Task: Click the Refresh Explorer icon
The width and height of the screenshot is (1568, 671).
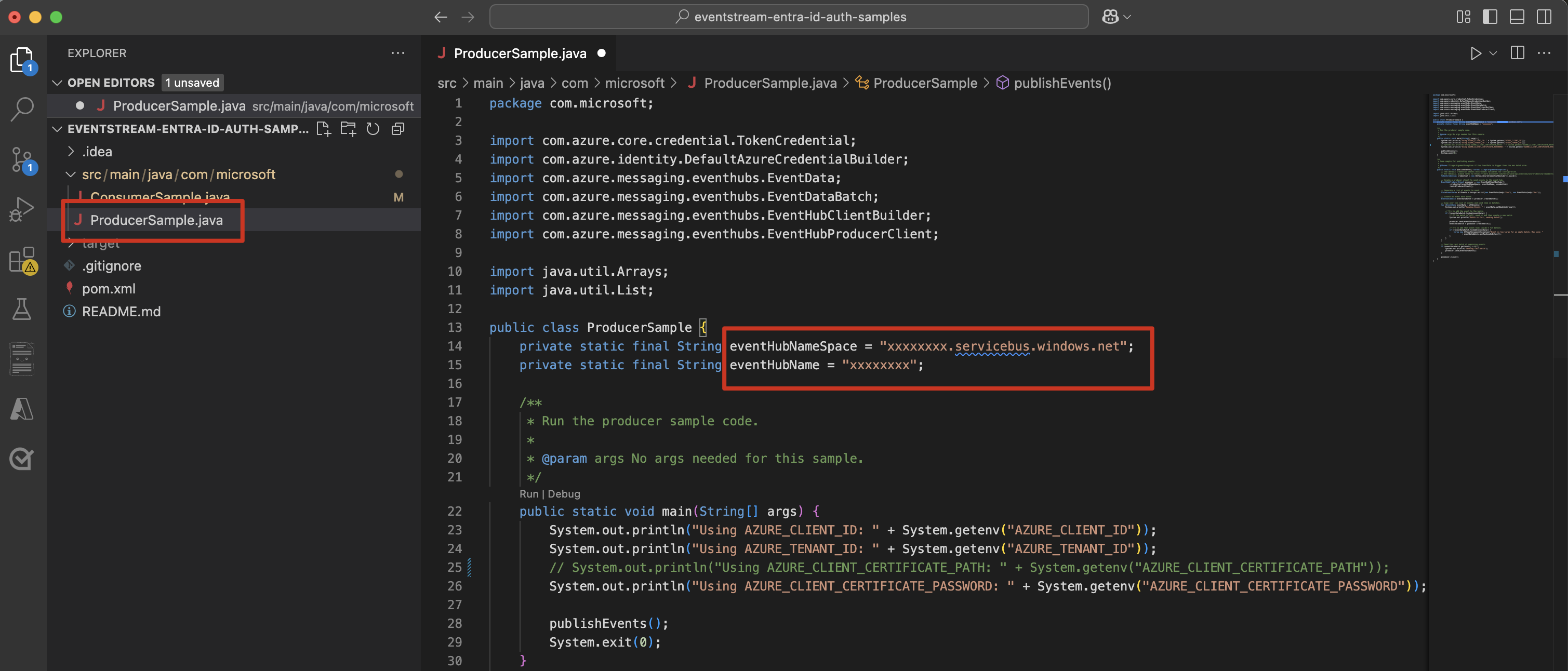Action: coord(373,129)
